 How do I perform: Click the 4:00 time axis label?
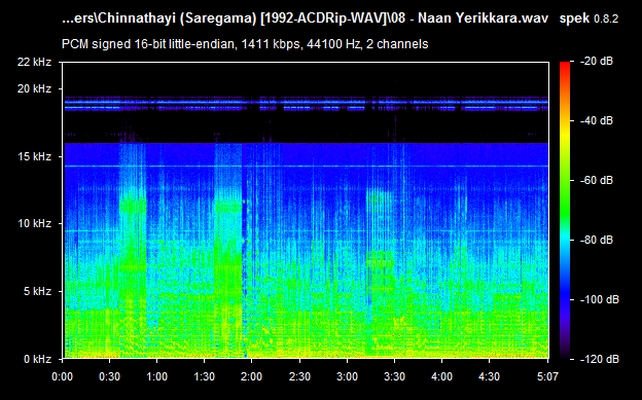(x=442, y=376)
